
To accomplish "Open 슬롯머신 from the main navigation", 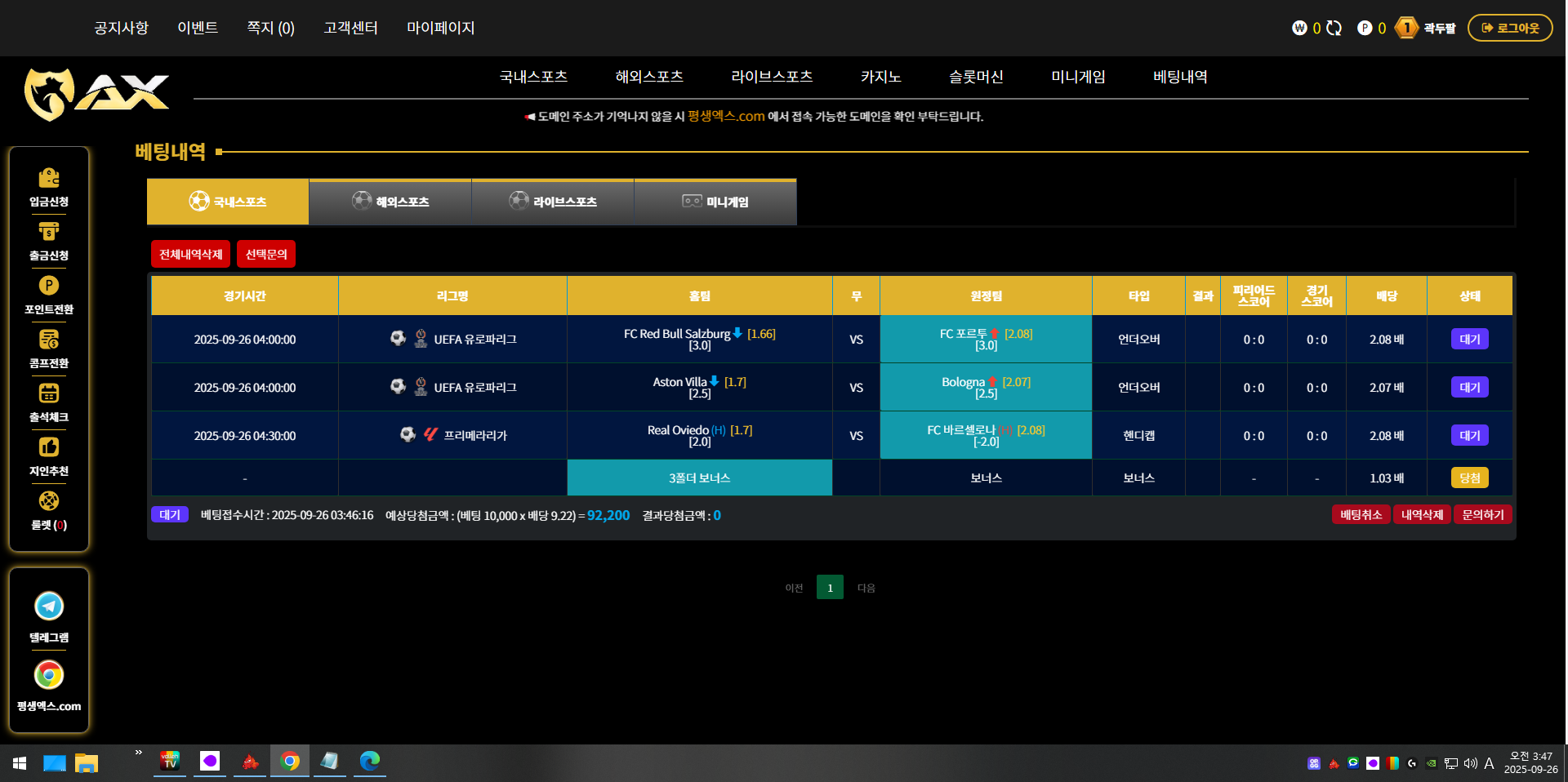I will pos(976,77).
